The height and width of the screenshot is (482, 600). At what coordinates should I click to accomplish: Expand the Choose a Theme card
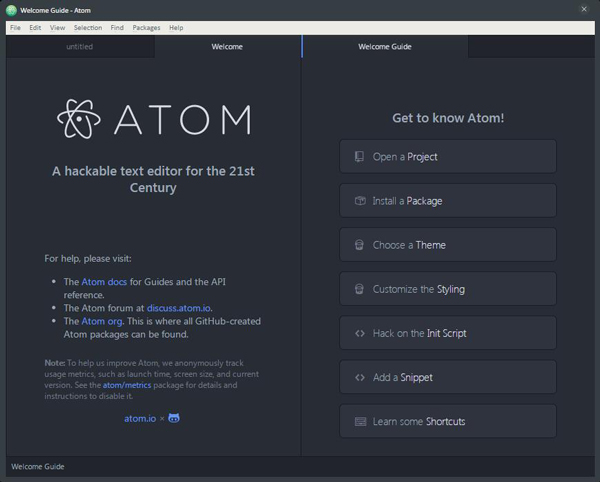tap(448, 245)
